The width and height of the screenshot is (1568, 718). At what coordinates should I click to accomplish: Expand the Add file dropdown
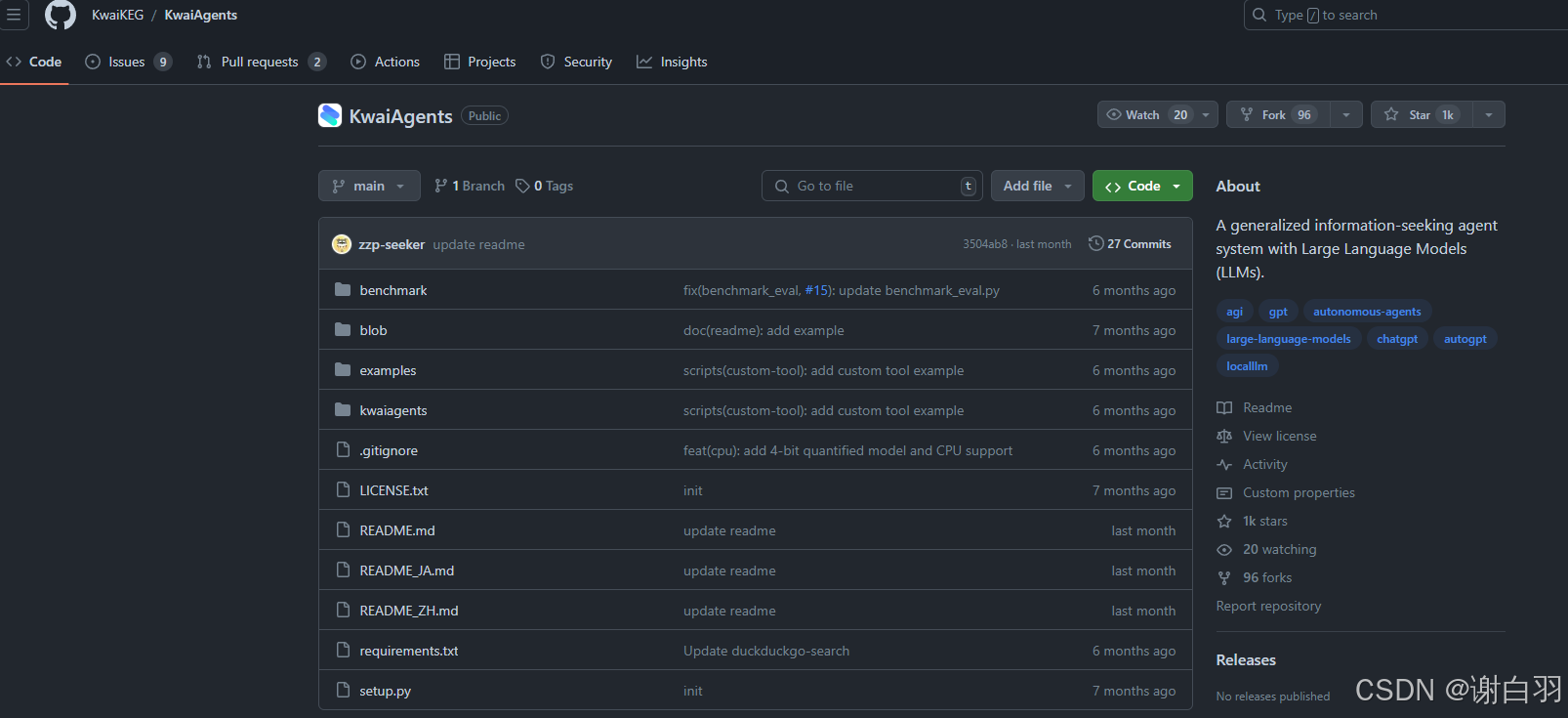click(1038, 186)
